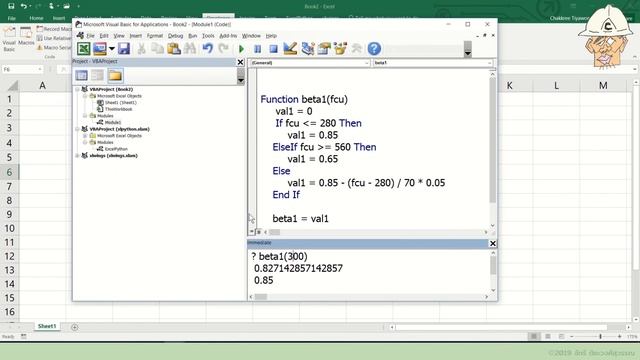Click View Microsoft Excel icon in VBA toolbar

pos(84,49)
